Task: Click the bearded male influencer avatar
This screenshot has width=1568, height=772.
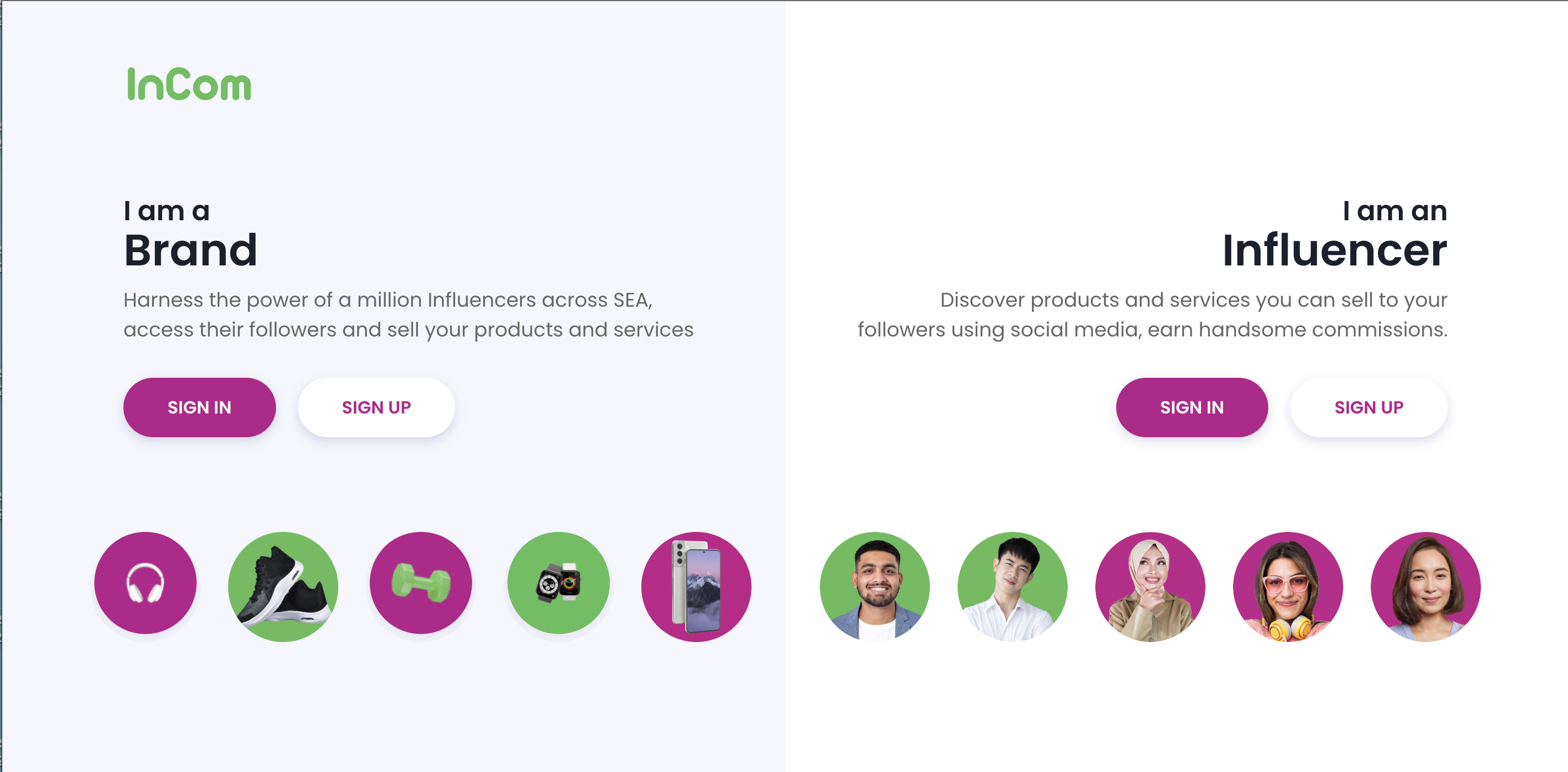Action: pyautogui.click(x=875, y=585)
